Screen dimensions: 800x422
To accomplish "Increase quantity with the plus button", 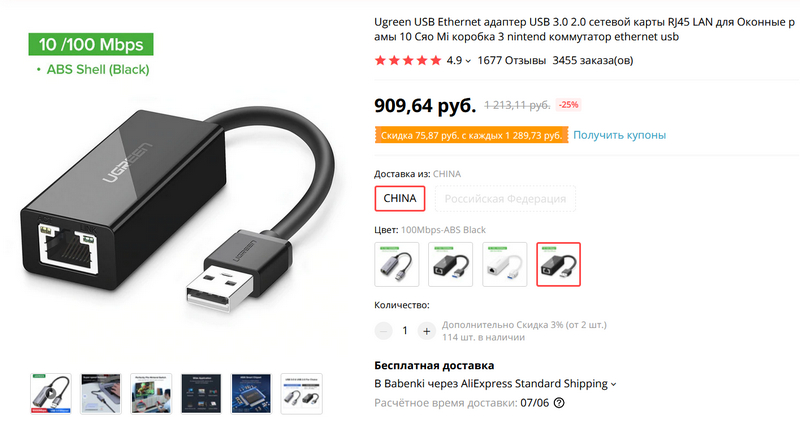I will 427,331.
